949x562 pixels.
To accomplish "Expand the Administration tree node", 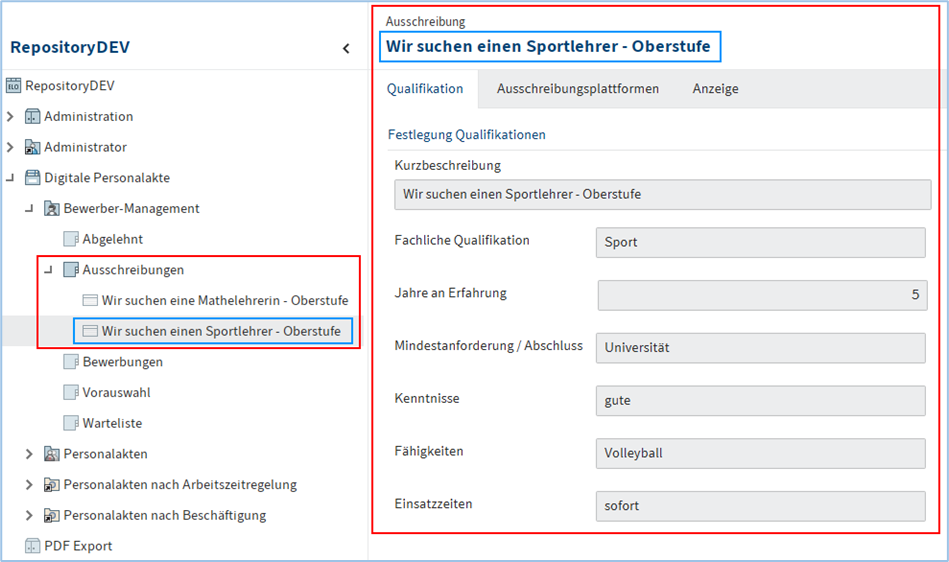I will click(11, 117).
